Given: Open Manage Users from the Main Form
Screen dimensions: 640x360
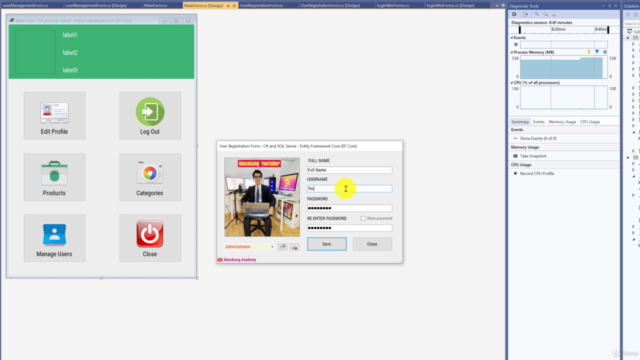Looking at the screenshot, I should (x=54, y=238).
